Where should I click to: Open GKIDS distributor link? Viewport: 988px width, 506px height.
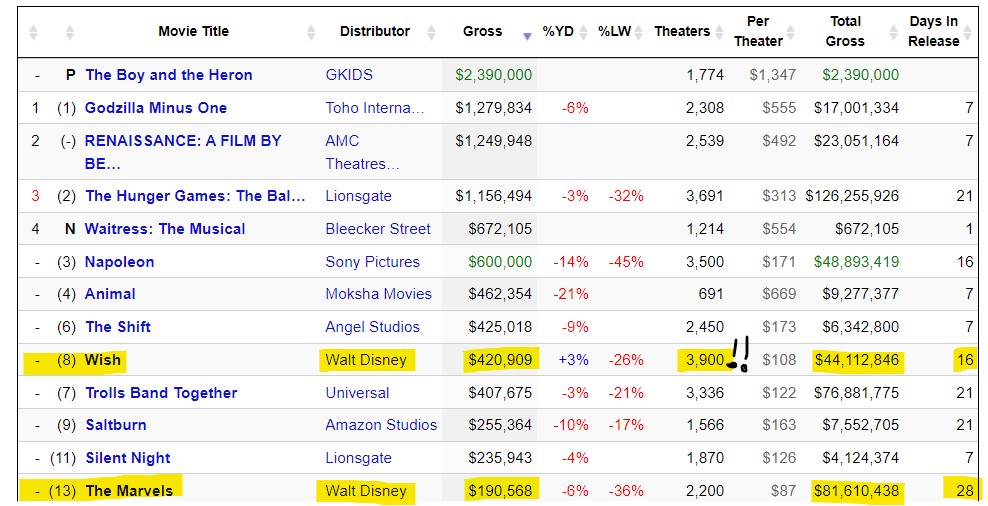tap(349, 75)
